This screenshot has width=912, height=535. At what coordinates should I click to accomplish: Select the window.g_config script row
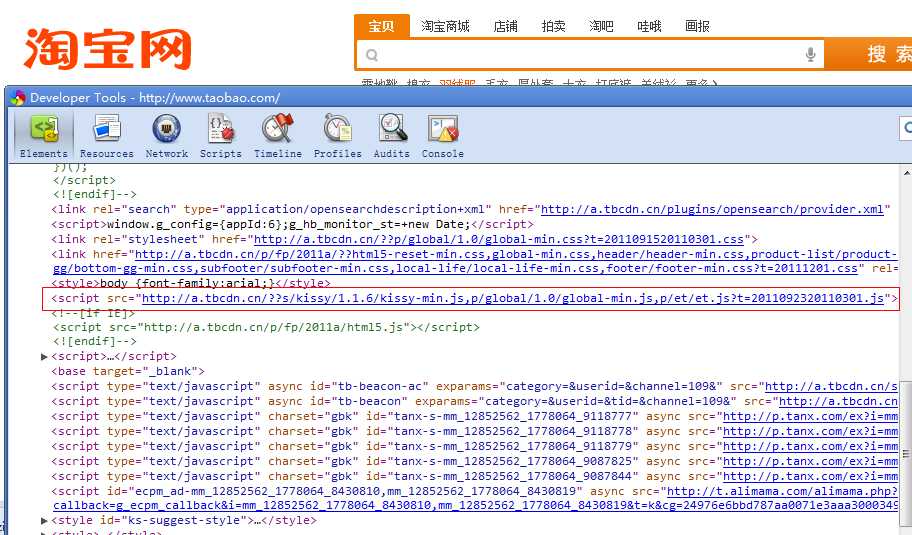(x=292, y=224)
